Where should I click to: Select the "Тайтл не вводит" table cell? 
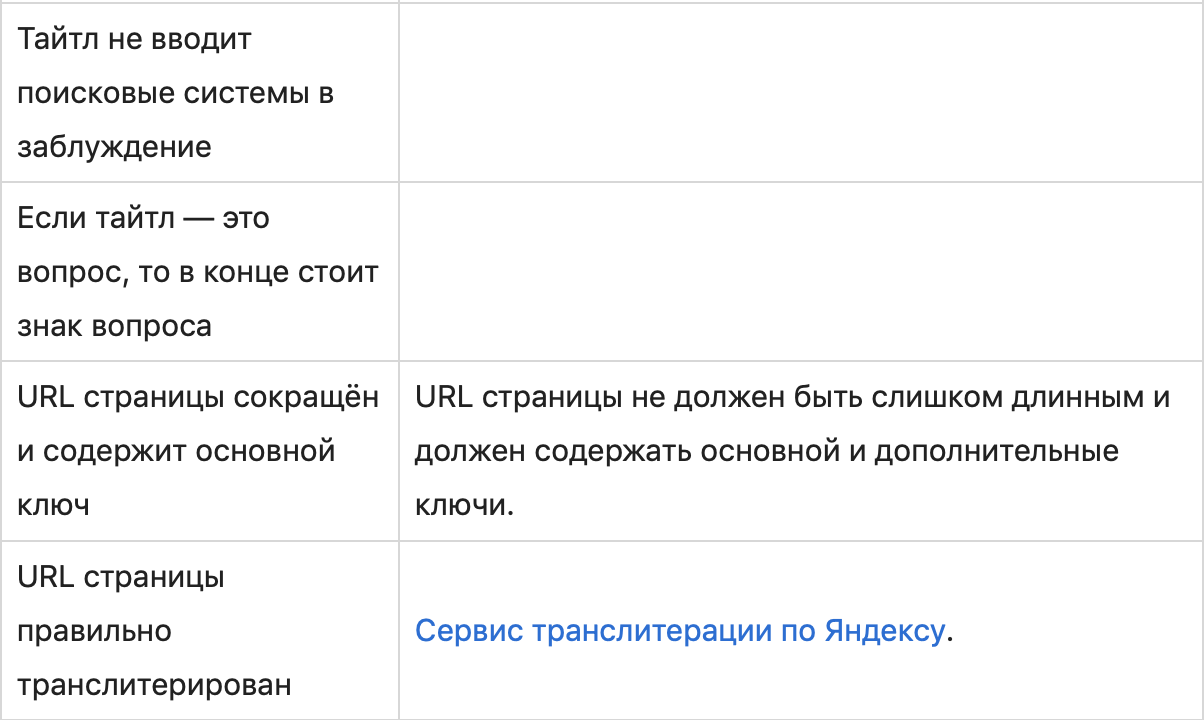pyautogui.click(x=200, y=93)
